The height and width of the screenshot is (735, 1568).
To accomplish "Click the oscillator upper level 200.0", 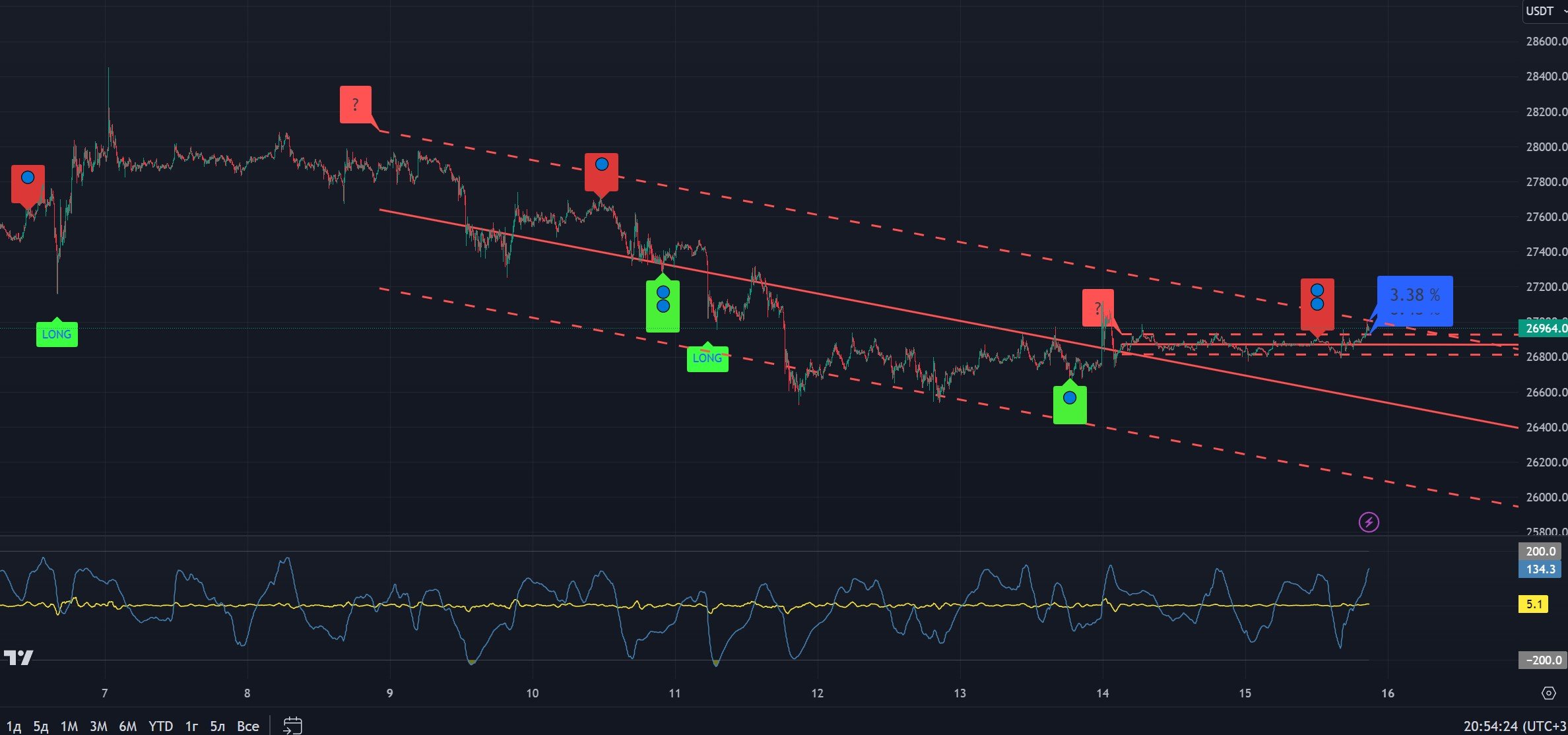I will pyautogui.click(x=1540, y=551).
